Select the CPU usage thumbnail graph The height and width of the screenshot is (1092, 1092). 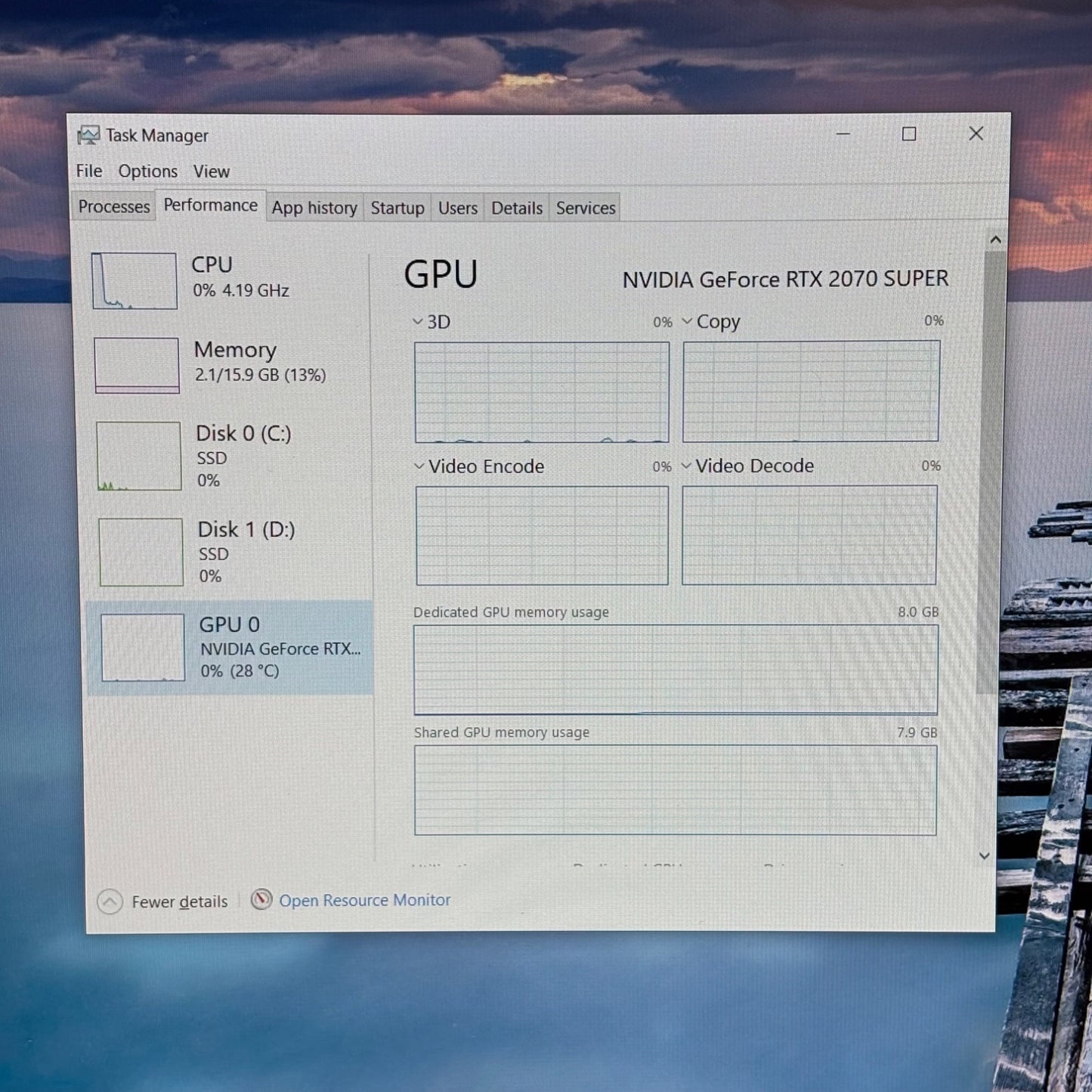click(135, 281)
